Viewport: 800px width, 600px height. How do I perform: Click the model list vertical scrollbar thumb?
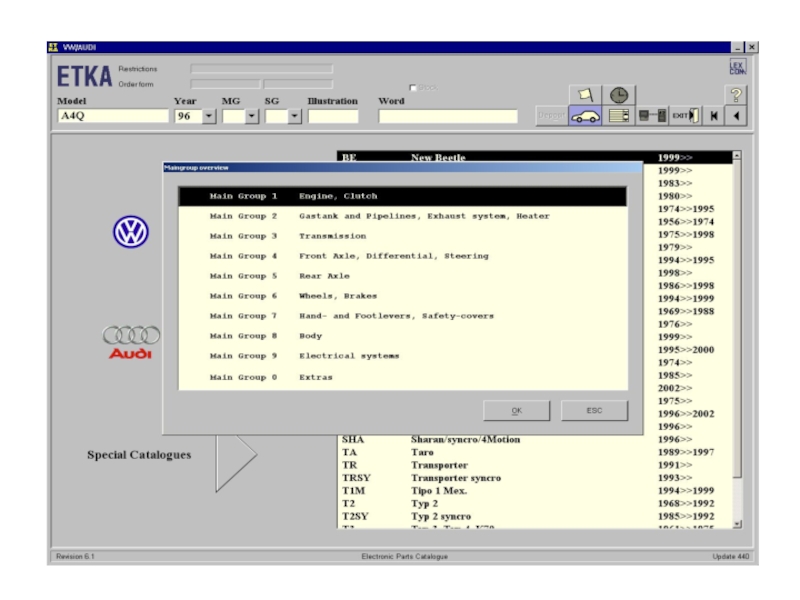(x=737, y=319)
